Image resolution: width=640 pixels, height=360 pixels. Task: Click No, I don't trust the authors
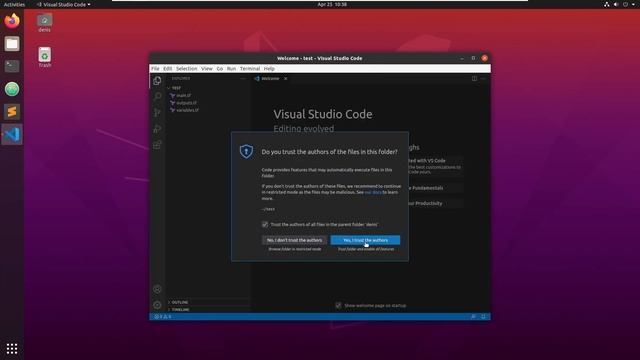click(x=294, y=240)
